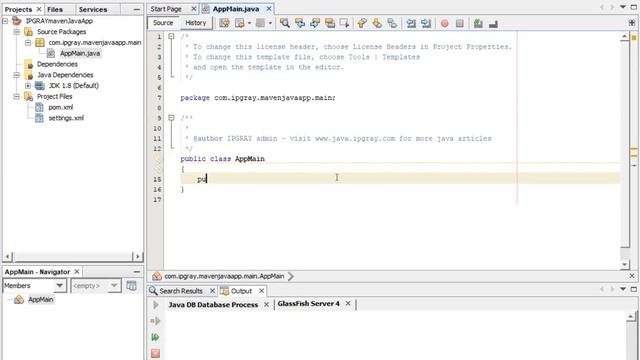Select pom.xml in Project Files
Viewport: 640px width, 360px height.
[61, 107]
